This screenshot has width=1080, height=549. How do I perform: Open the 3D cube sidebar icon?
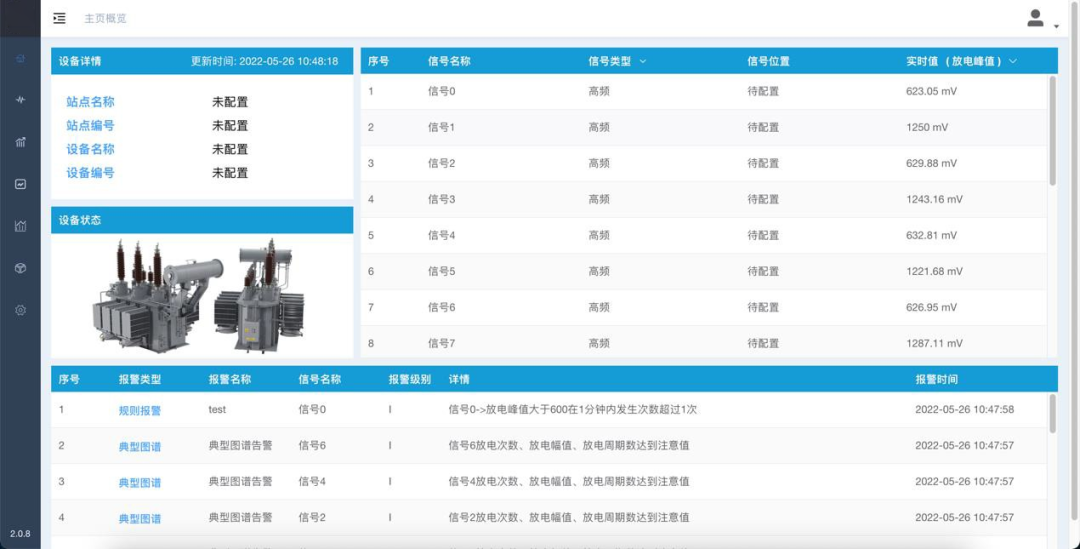[x=20, y=268]
